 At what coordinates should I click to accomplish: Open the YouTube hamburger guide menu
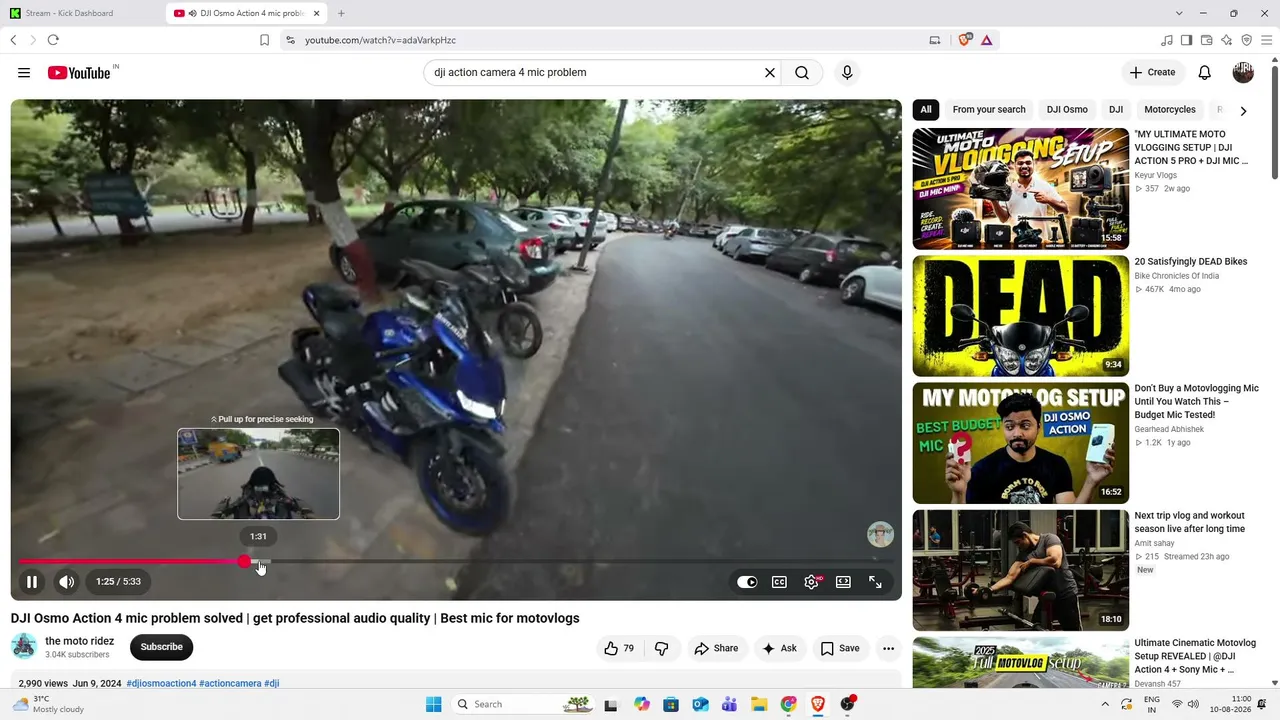[x=24, y=73]
